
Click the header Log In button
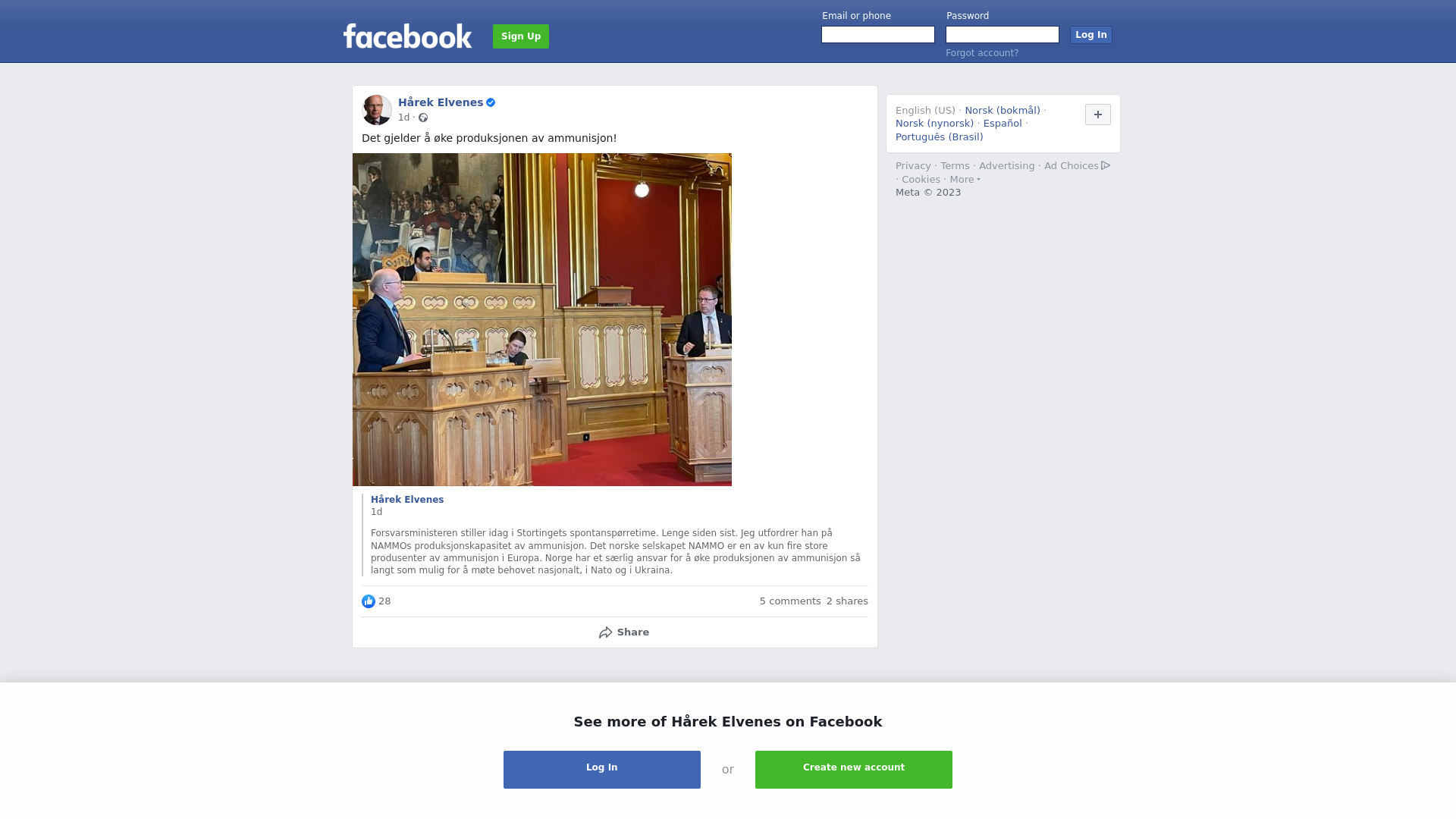(1091, 35)
